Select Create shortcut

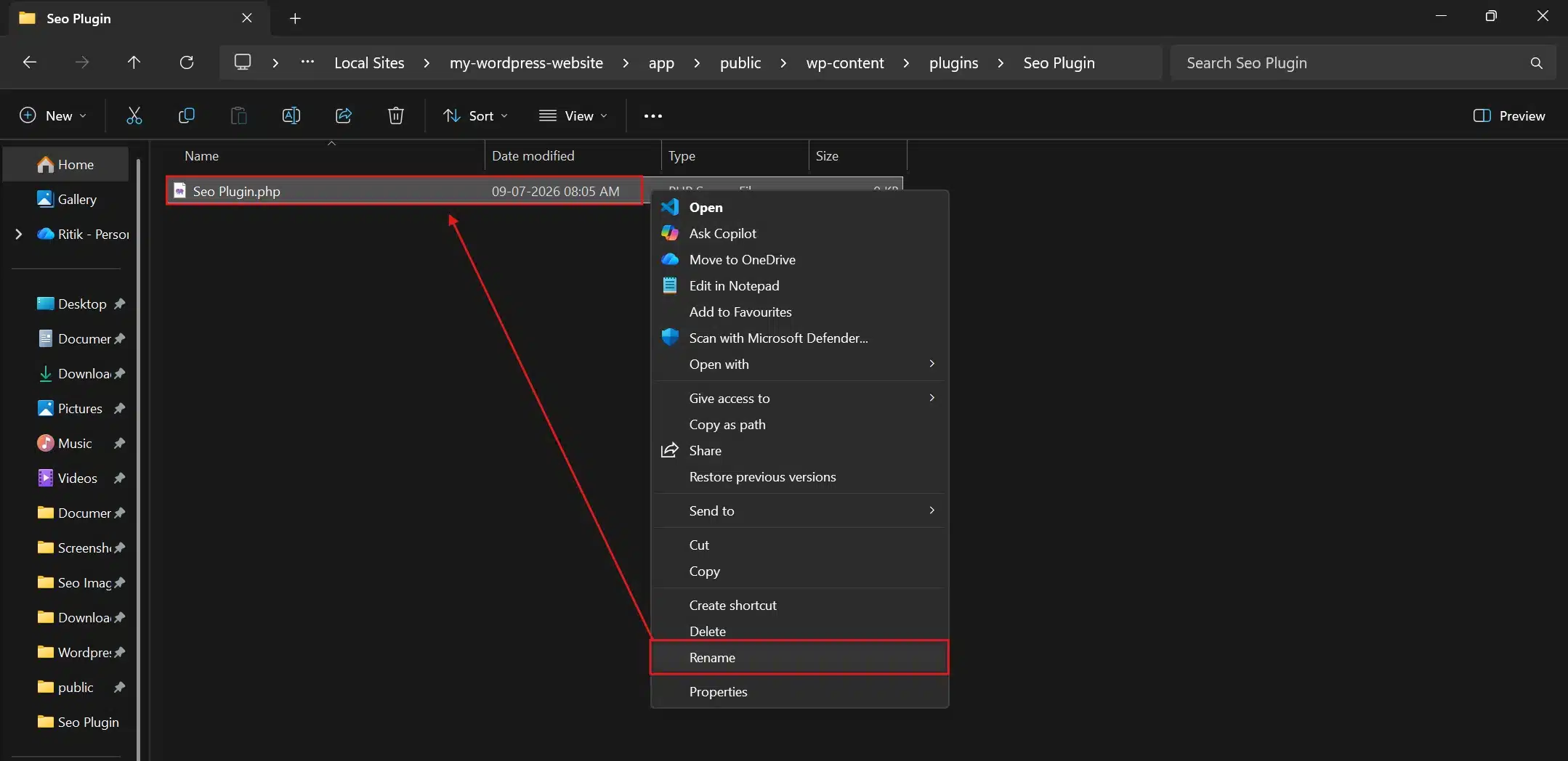point(799,605)
